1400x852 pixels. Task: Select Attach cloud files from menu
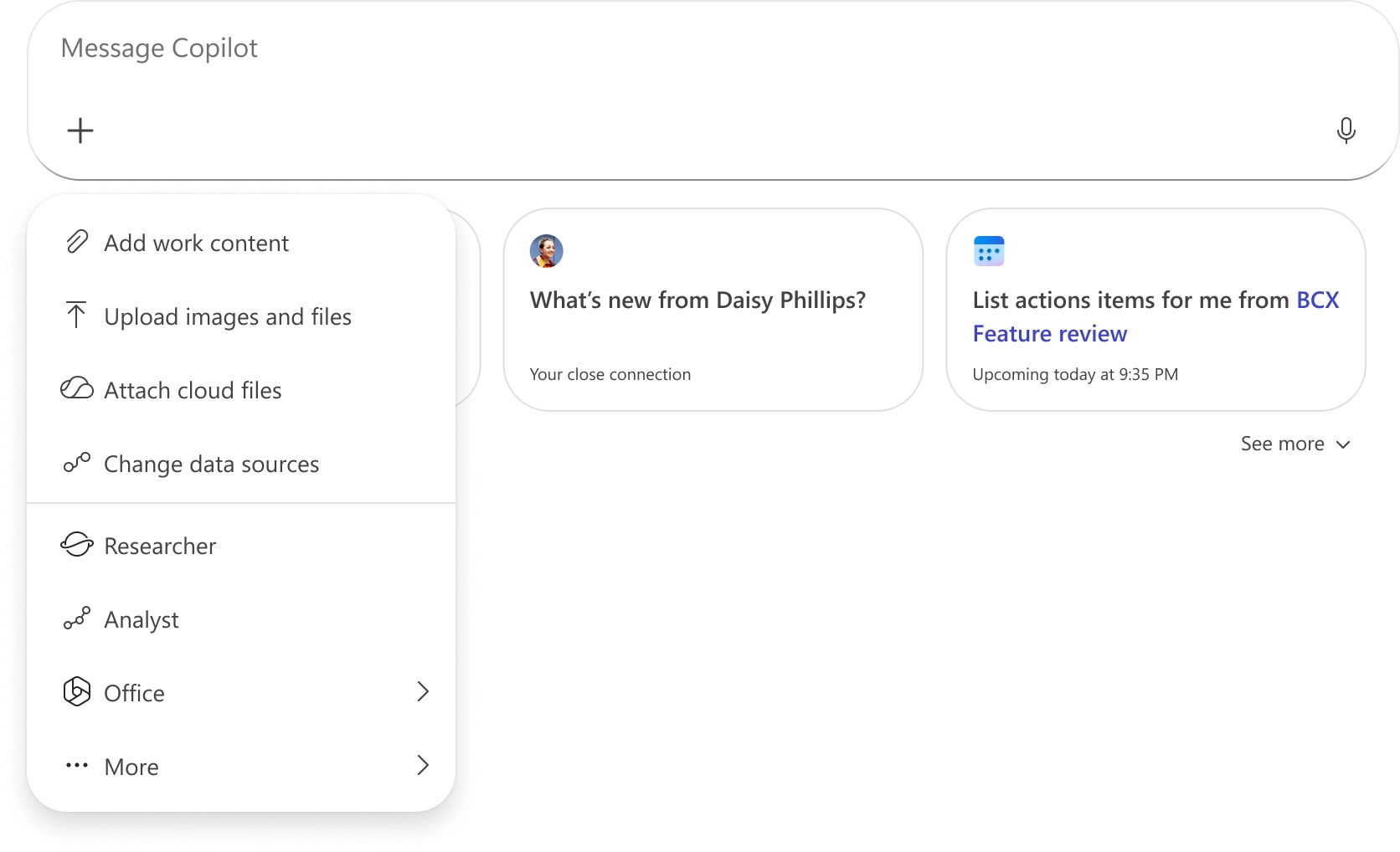[193, 391]
